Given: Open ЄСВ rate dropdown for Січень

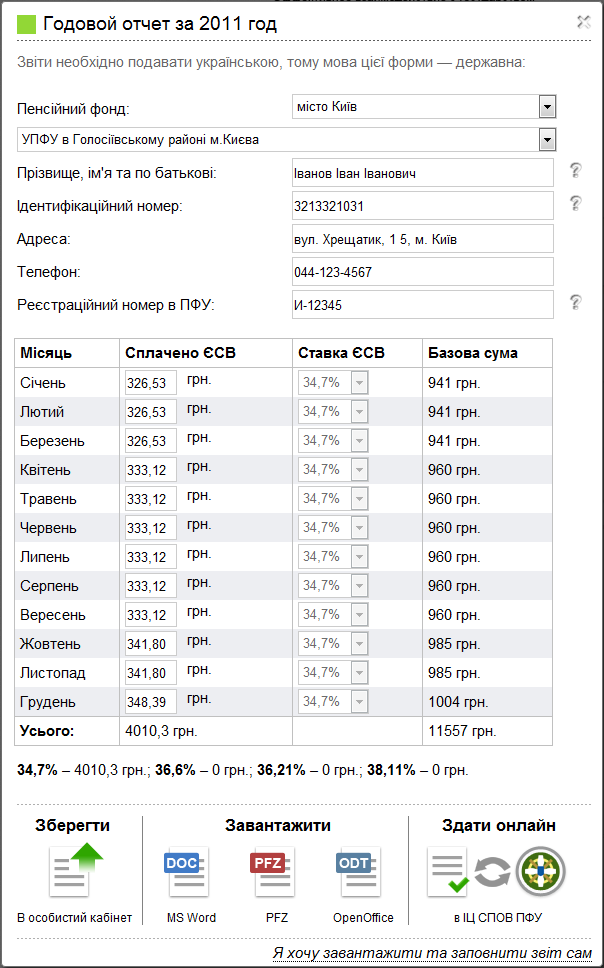Looking at the screenshot, I should tap(358, 382).
